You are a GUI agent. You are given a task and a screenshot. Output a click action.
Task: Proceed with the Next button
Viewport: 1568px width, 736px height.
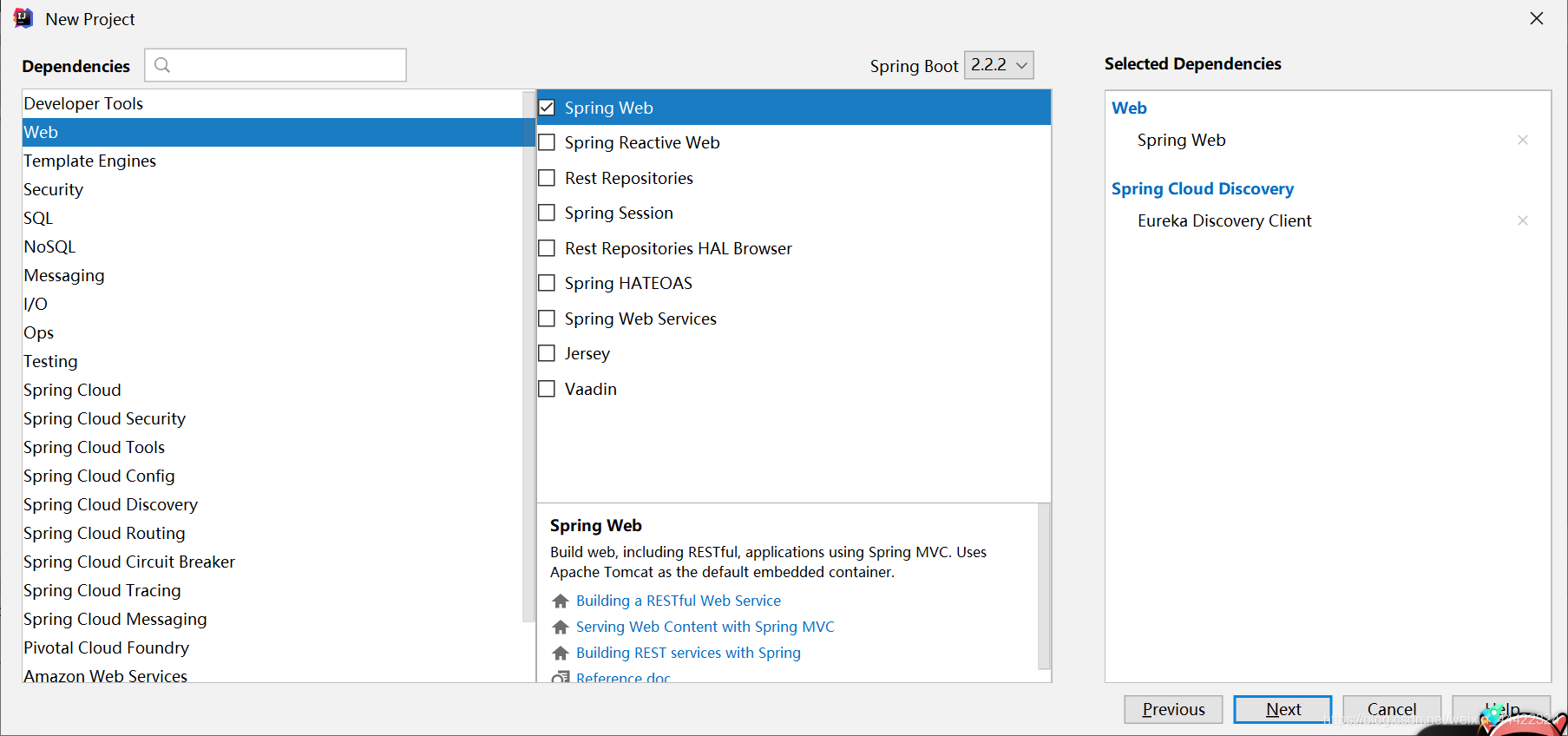[x=1283, y=709]
